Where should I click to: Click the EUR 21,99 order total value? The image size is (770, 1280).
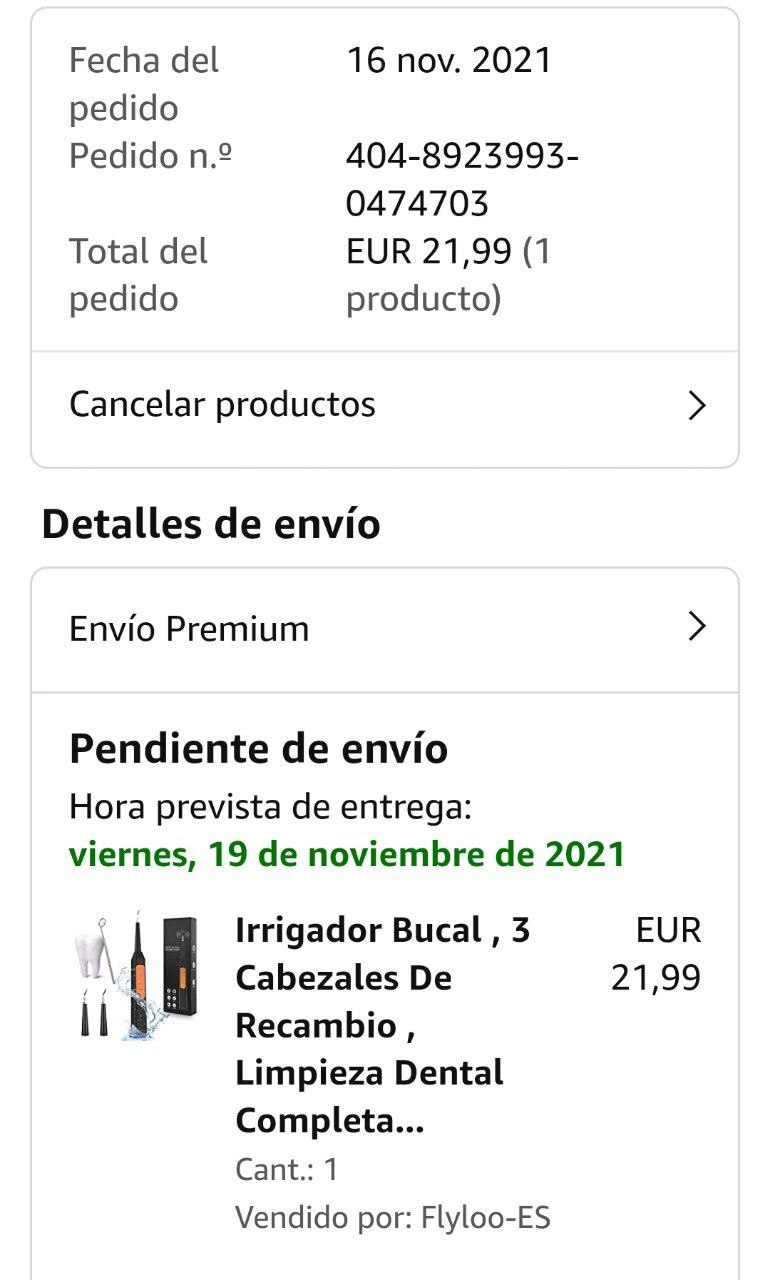pyautogui.click(x=429, y=252)
